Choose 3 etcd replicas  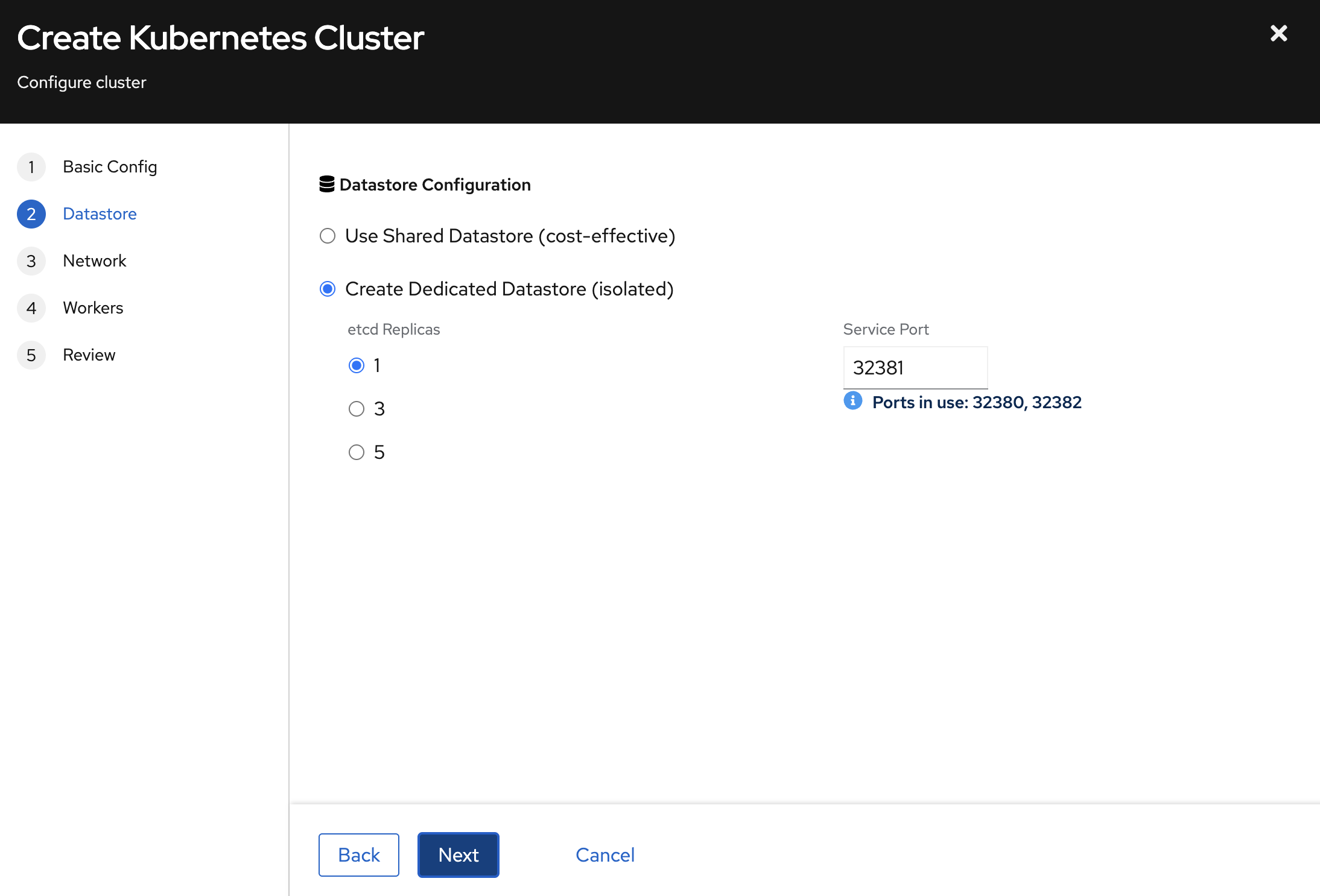tap(357, 409)
